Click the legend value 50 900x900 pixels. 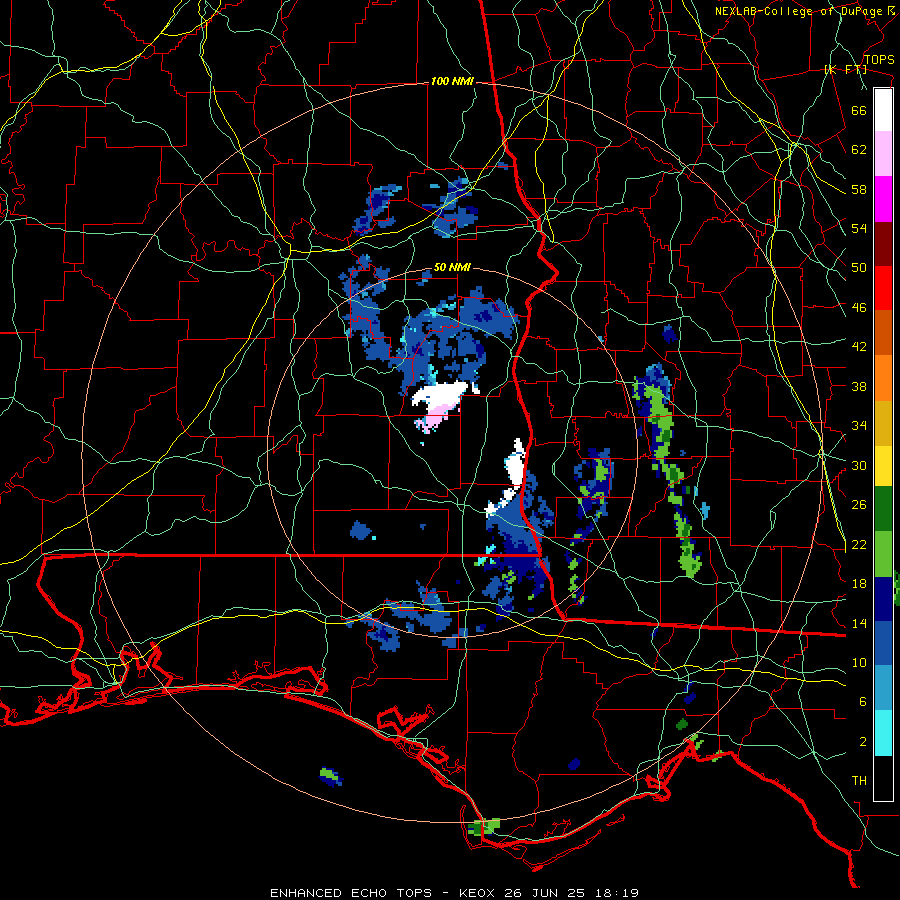click(859, 267)
